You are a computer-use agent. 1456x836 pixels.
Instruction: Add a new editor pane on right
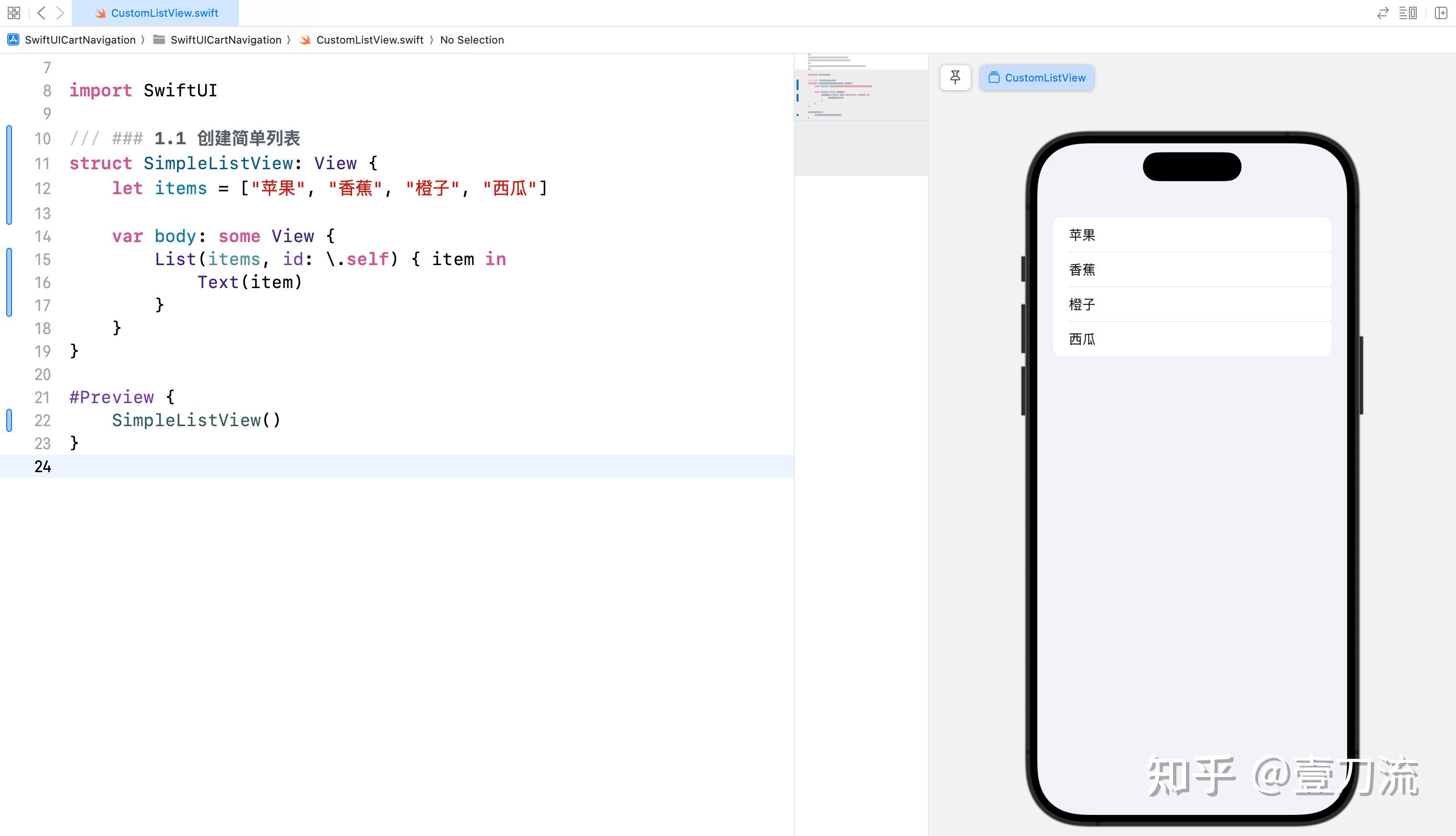coord(1441,12)
